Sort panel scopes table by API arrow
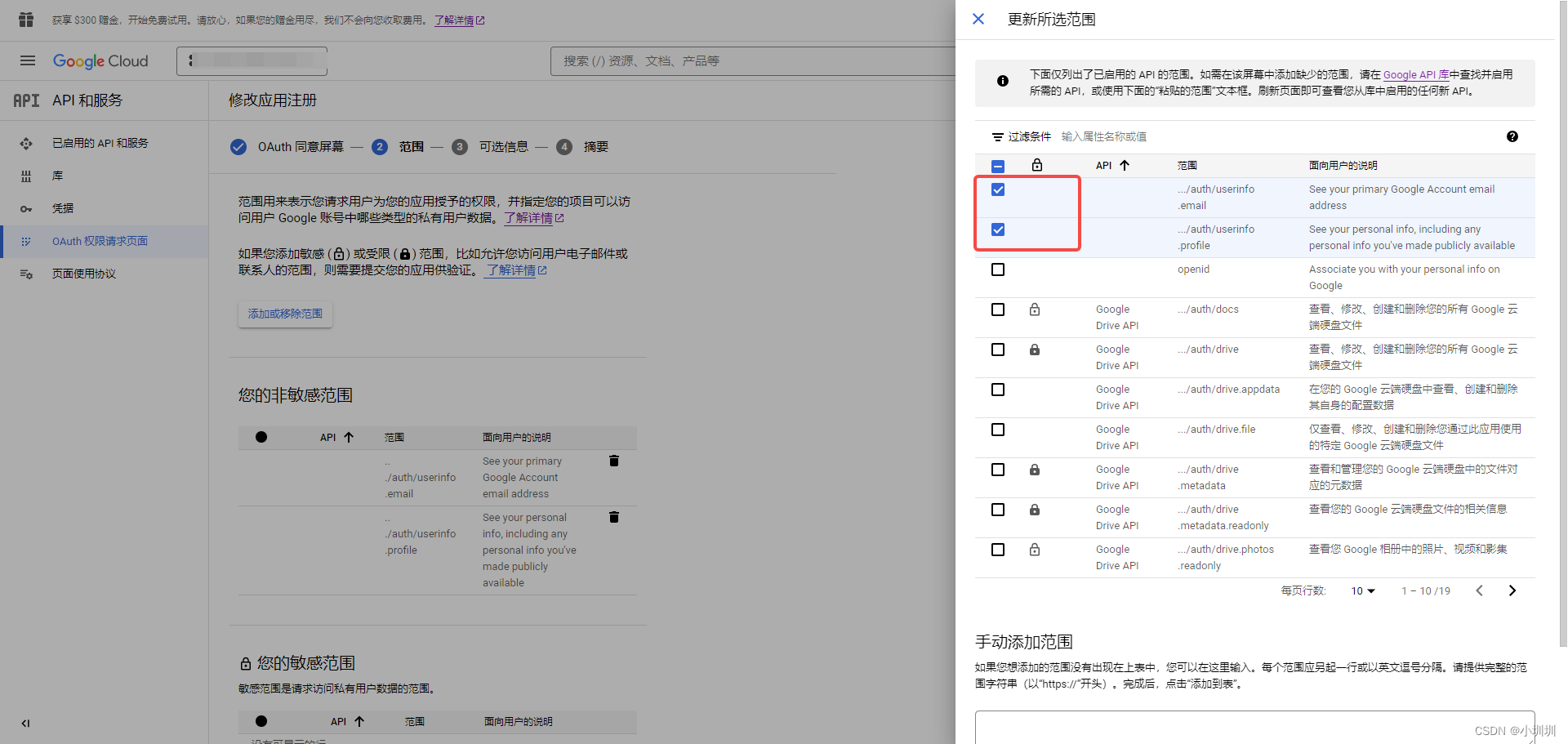 1125,165
